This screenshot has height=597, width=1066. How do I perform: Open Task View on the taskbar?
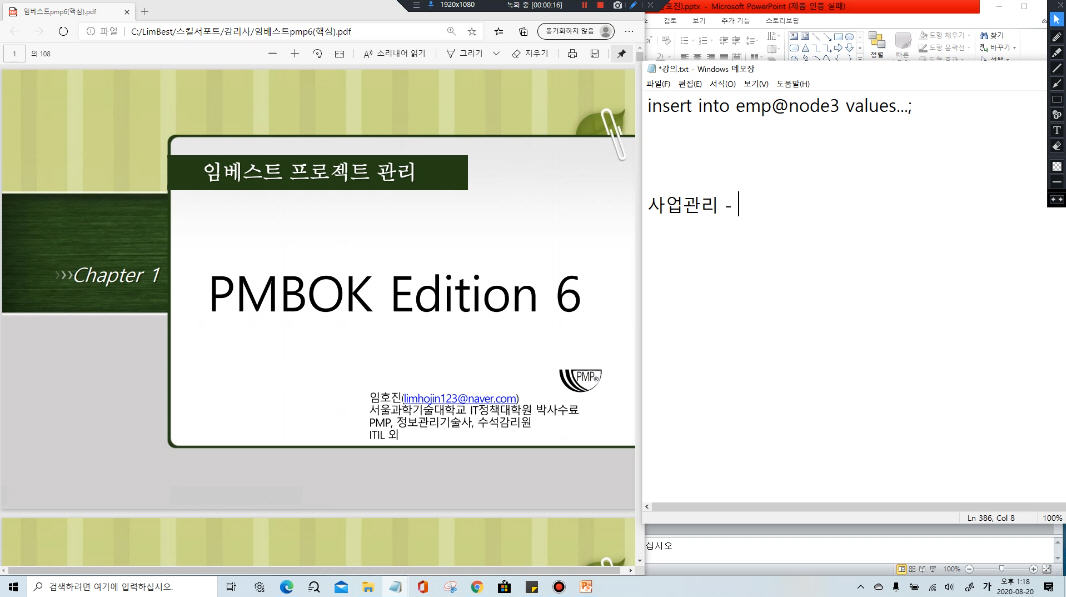point(231,587)
